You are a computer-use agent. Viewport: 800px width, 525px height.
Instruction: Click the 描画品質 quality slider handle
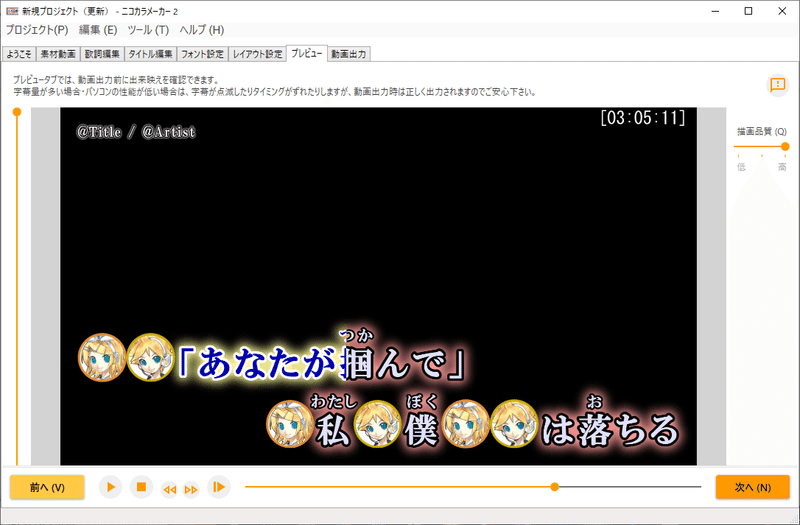(785, 146)
